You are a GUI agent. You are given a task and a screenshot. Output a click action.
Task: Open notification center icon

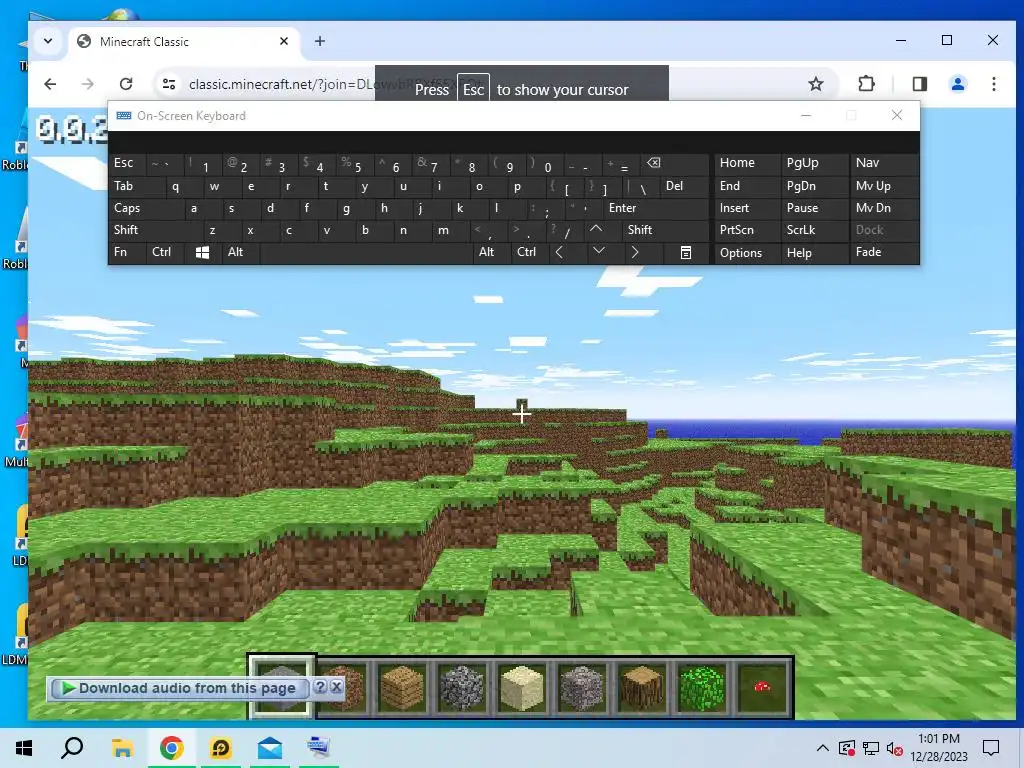(x=991, y=748)
